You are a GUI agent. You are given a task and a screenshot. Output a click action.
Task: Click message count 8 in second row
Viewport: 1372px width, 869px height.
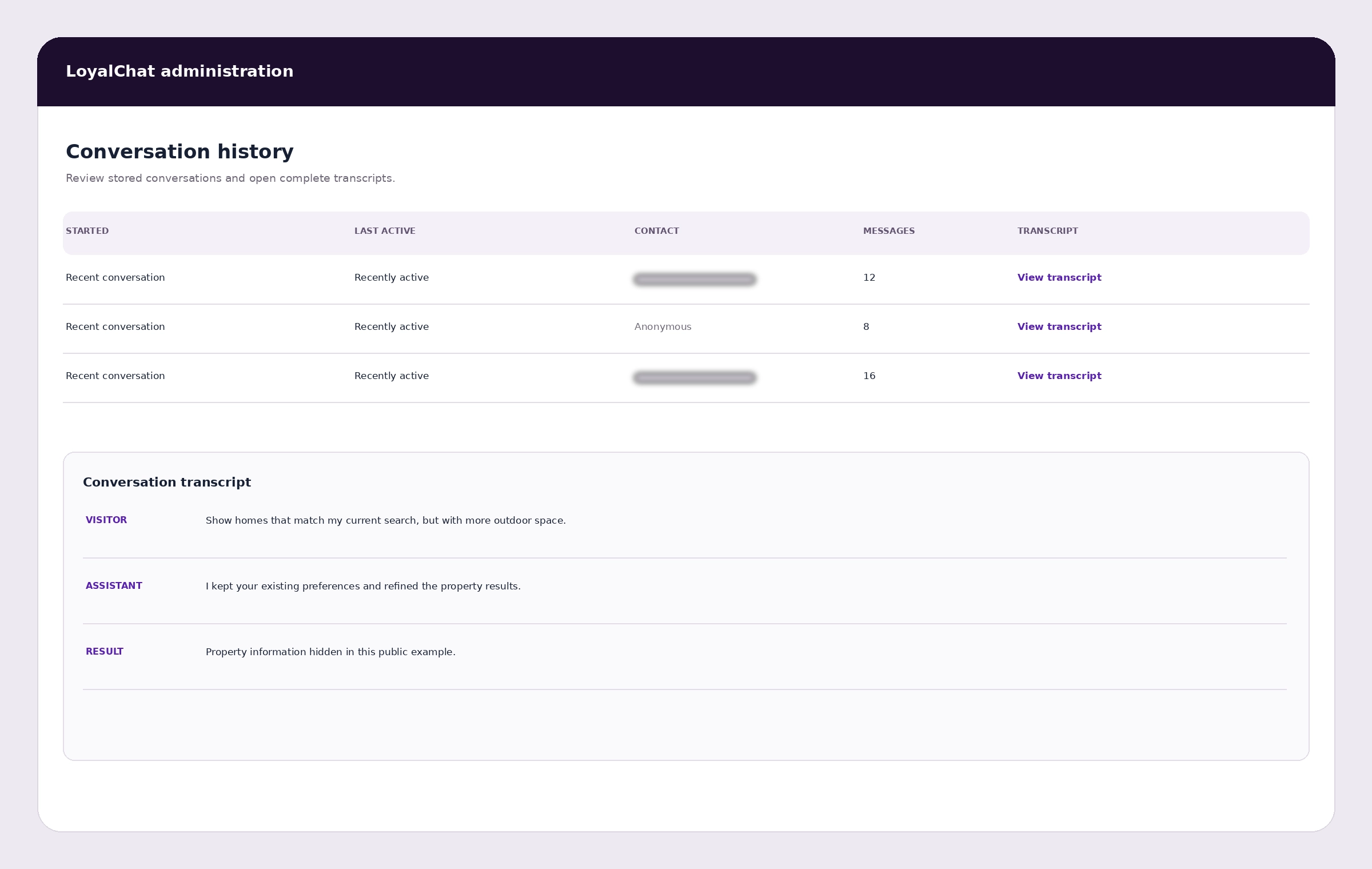866,326
